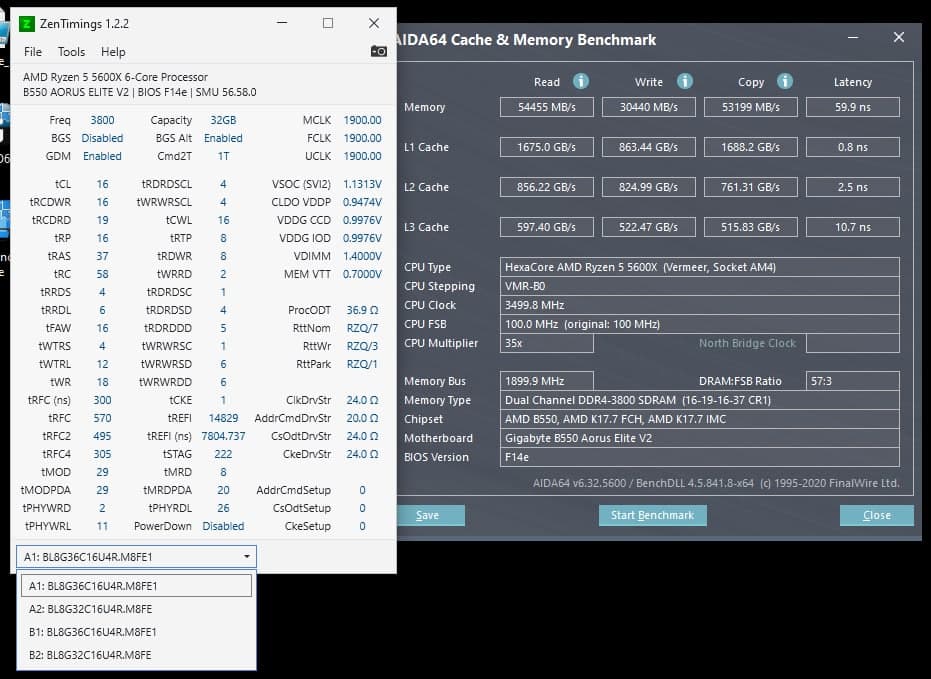Viewport: 931px width, 679px height.
Task: Minimize the AIDA64 benchmark window
Action: point(853,37)
